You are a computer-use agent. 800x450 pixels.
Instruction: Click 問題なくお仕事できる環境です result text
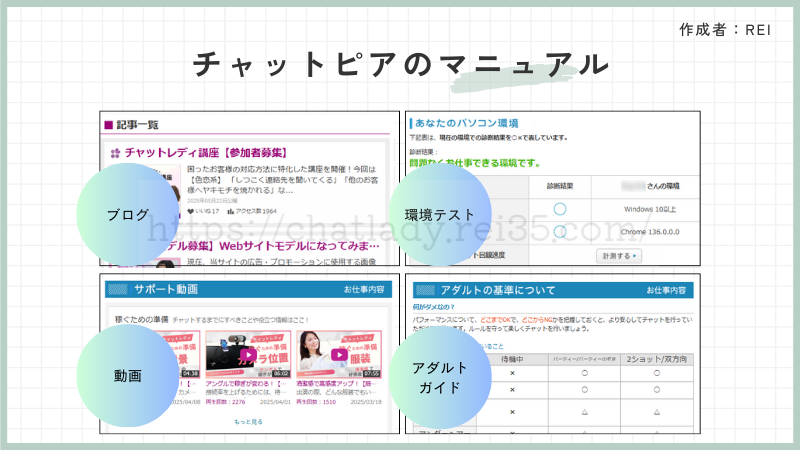pyautogui.click(x=475, y=163)
